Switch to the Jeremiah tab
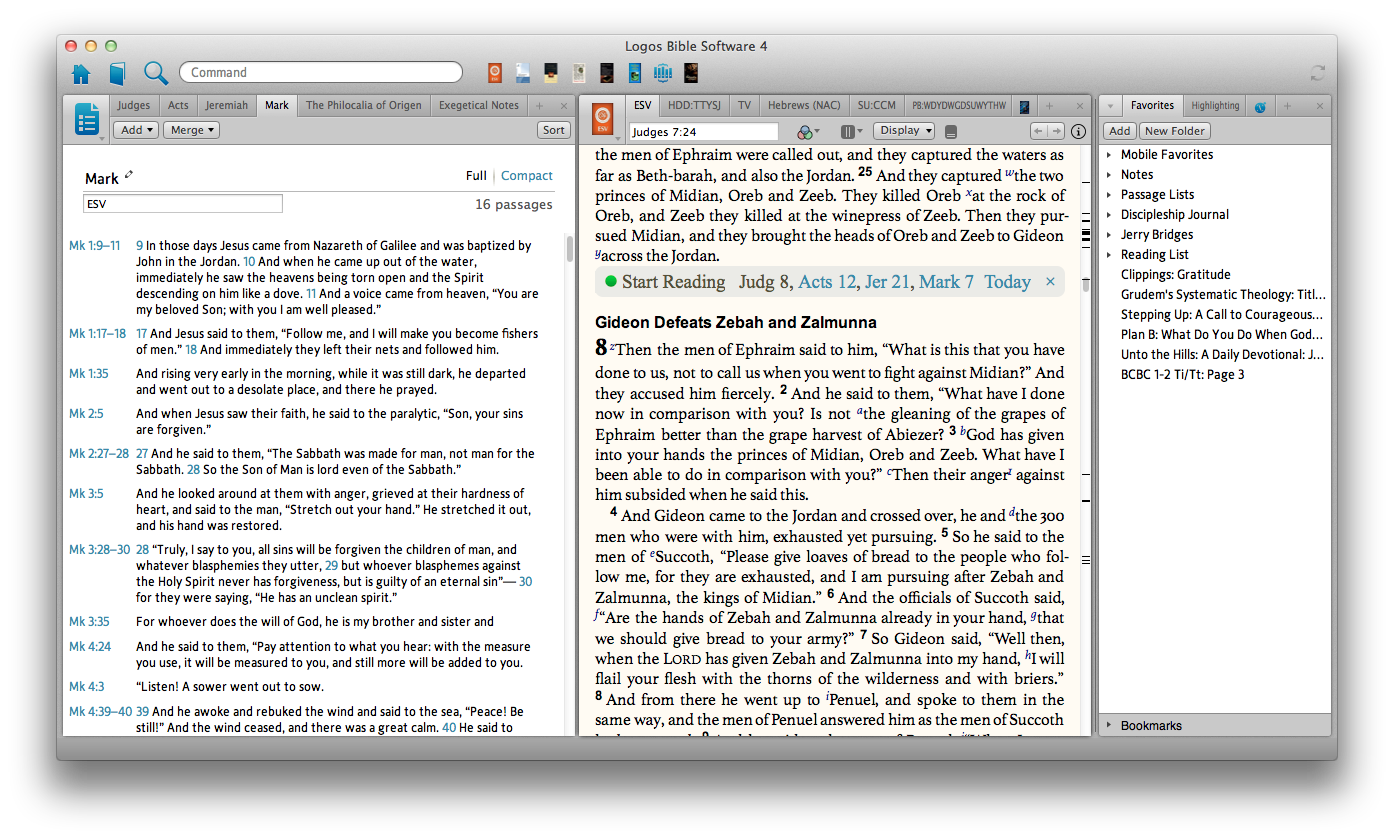 coord(227,105)
